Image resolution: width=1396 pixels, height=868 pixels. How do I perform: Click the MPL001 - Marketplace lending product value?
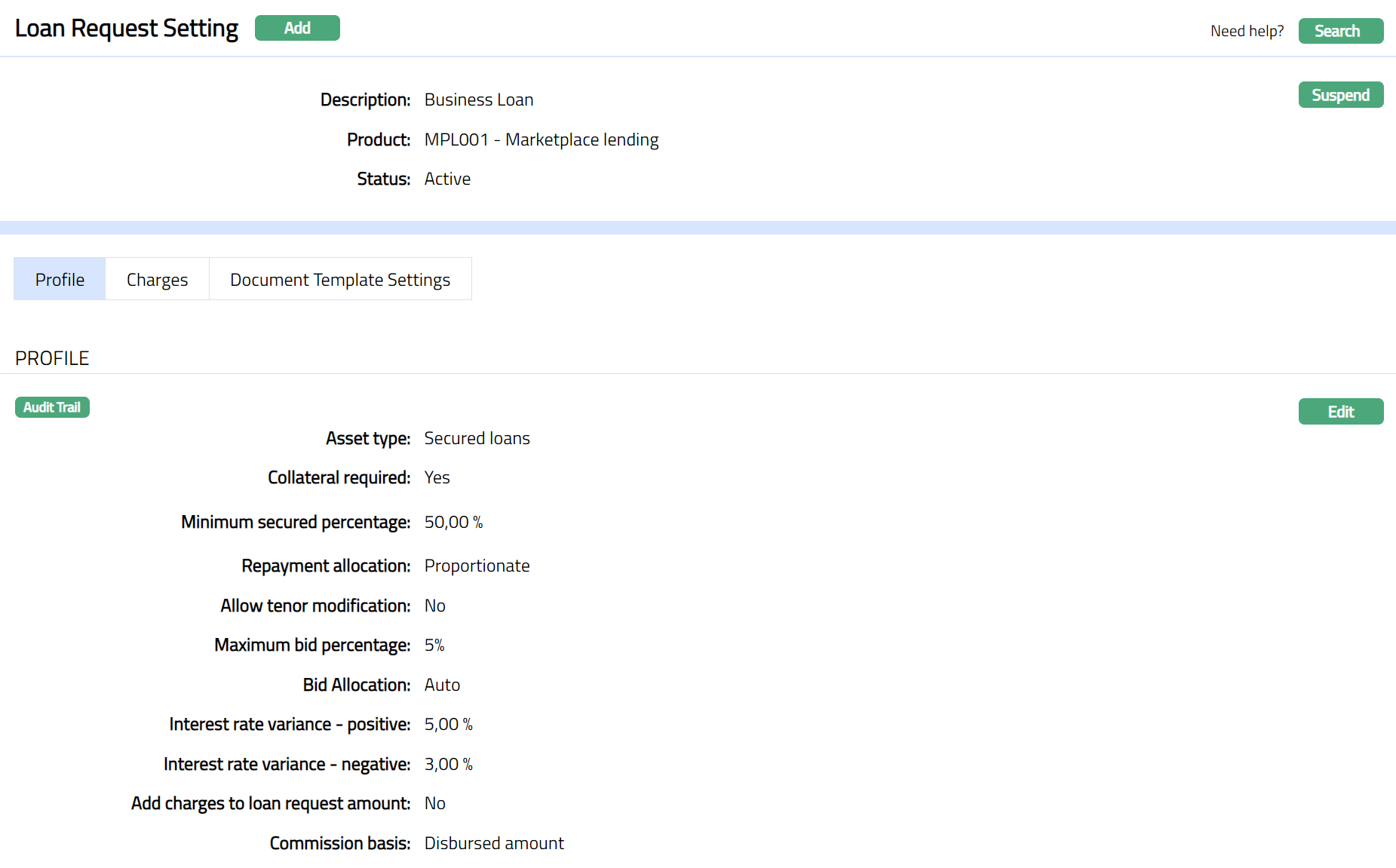coord(541,140)
